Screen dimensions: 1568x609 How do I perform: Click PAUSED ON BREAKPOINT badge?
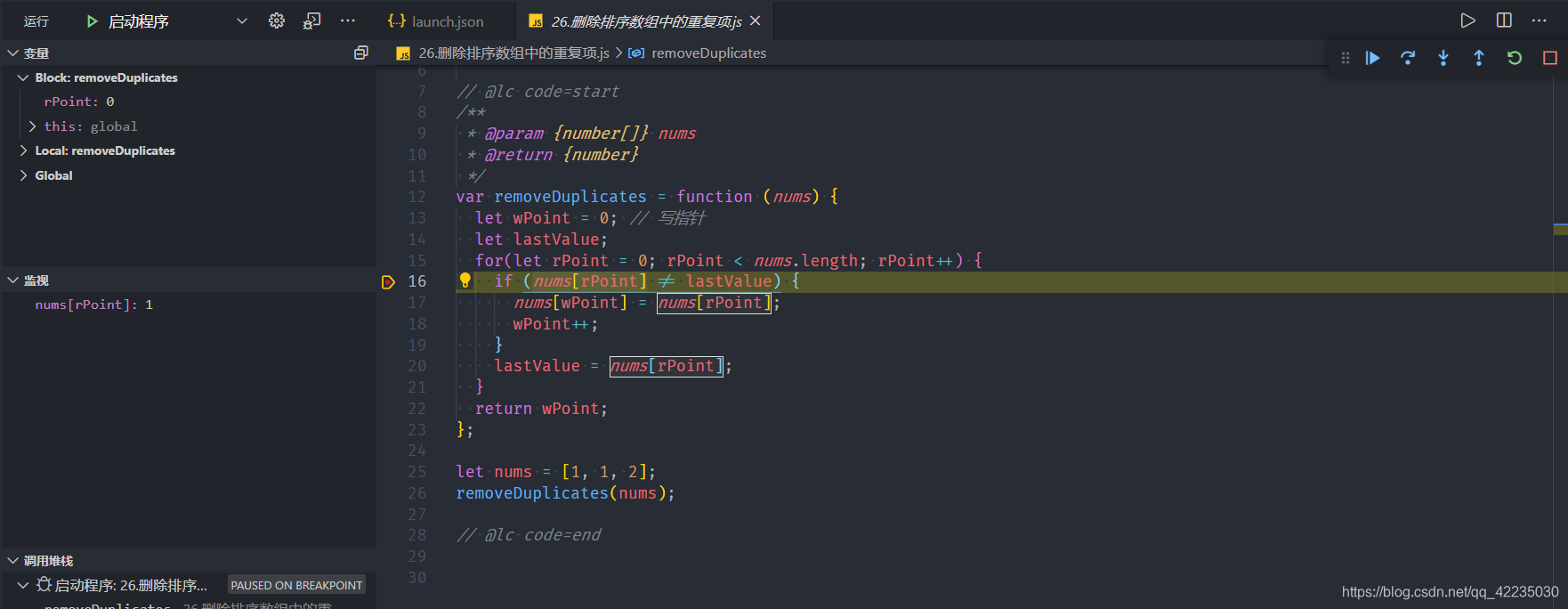[x=296, y=585]
